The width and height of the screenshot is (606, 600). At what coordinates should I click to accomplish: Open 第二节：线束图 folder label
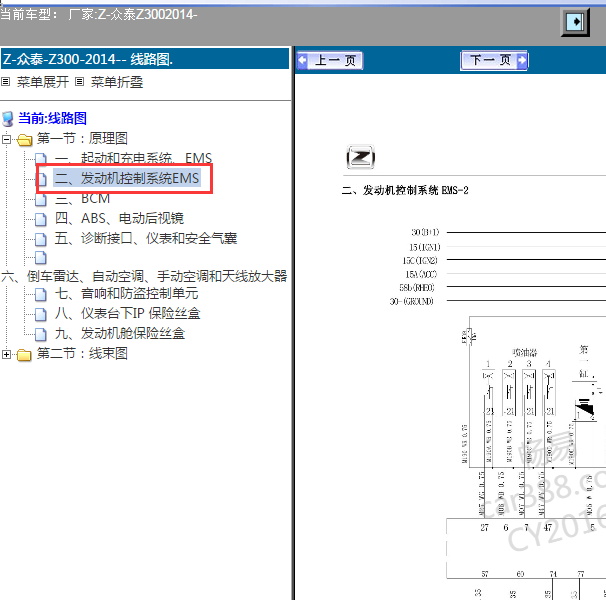(x=82, y=353)
